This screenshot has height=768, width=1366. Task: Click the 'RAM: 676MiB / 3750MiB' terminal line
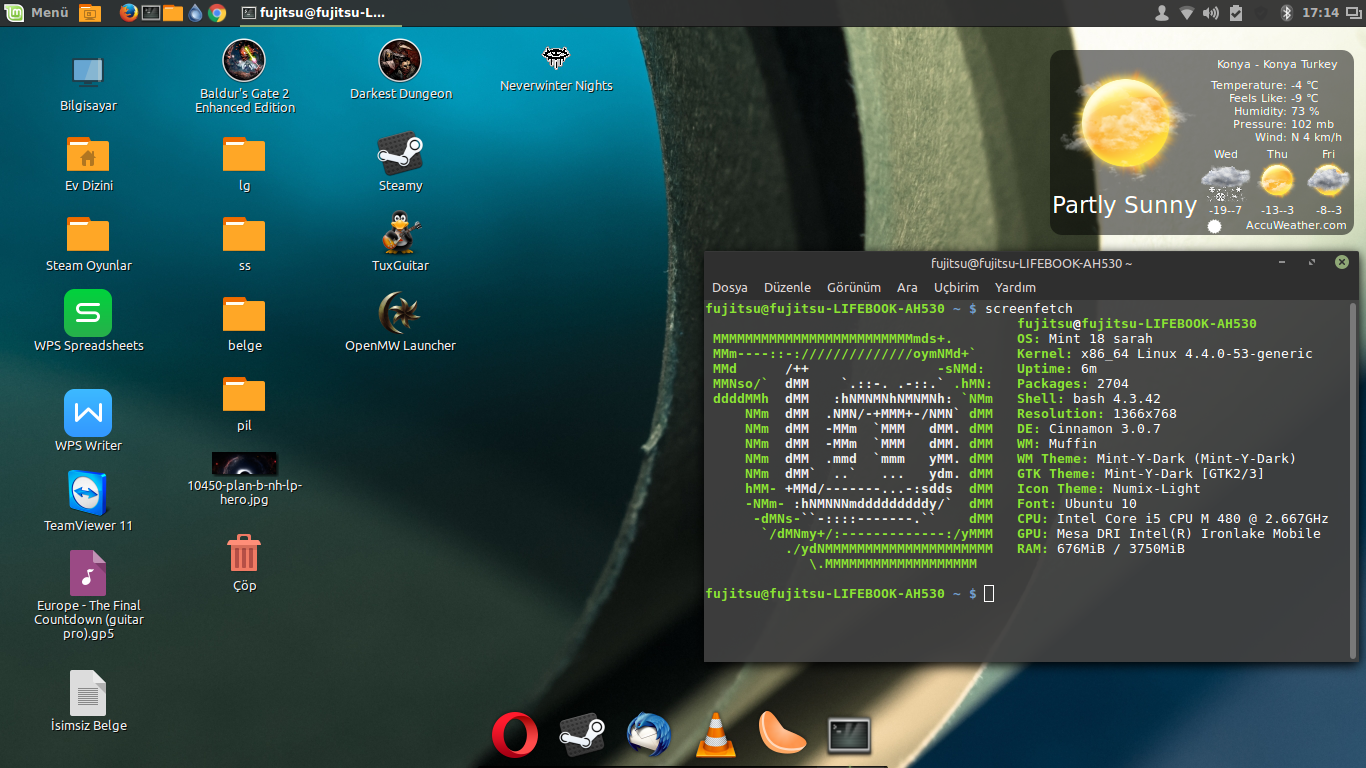(x=1100, y=549)
